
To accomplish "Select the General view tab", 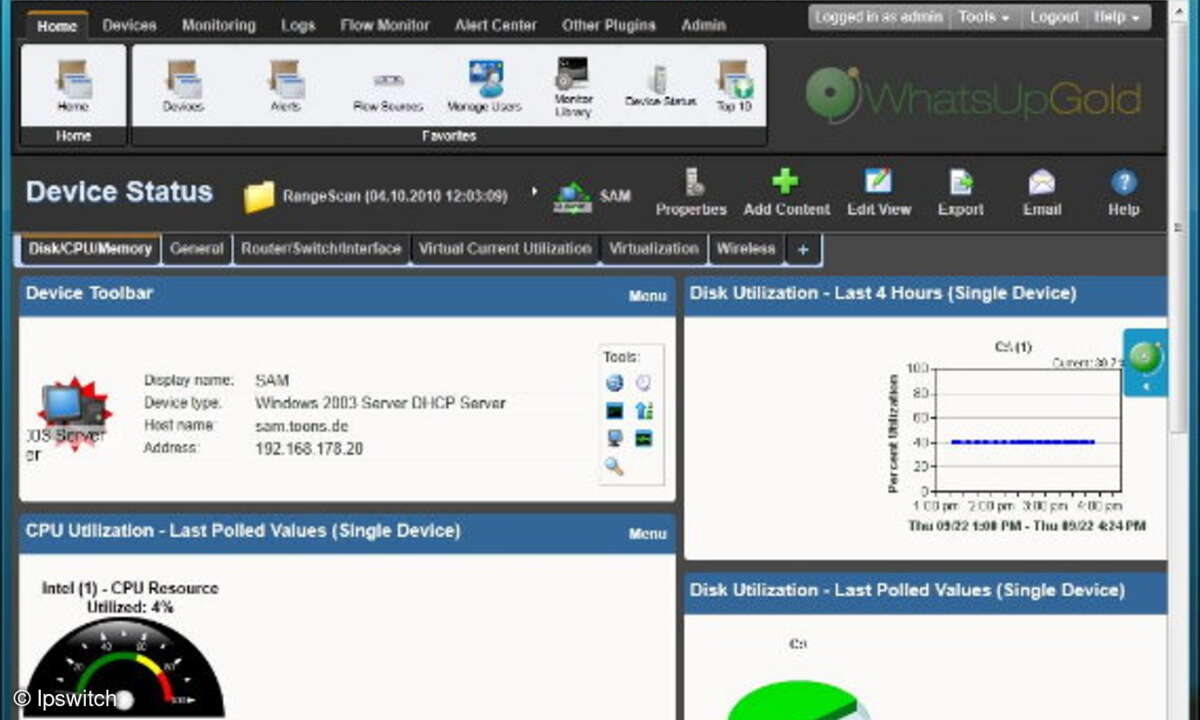I will coord(197,249).
